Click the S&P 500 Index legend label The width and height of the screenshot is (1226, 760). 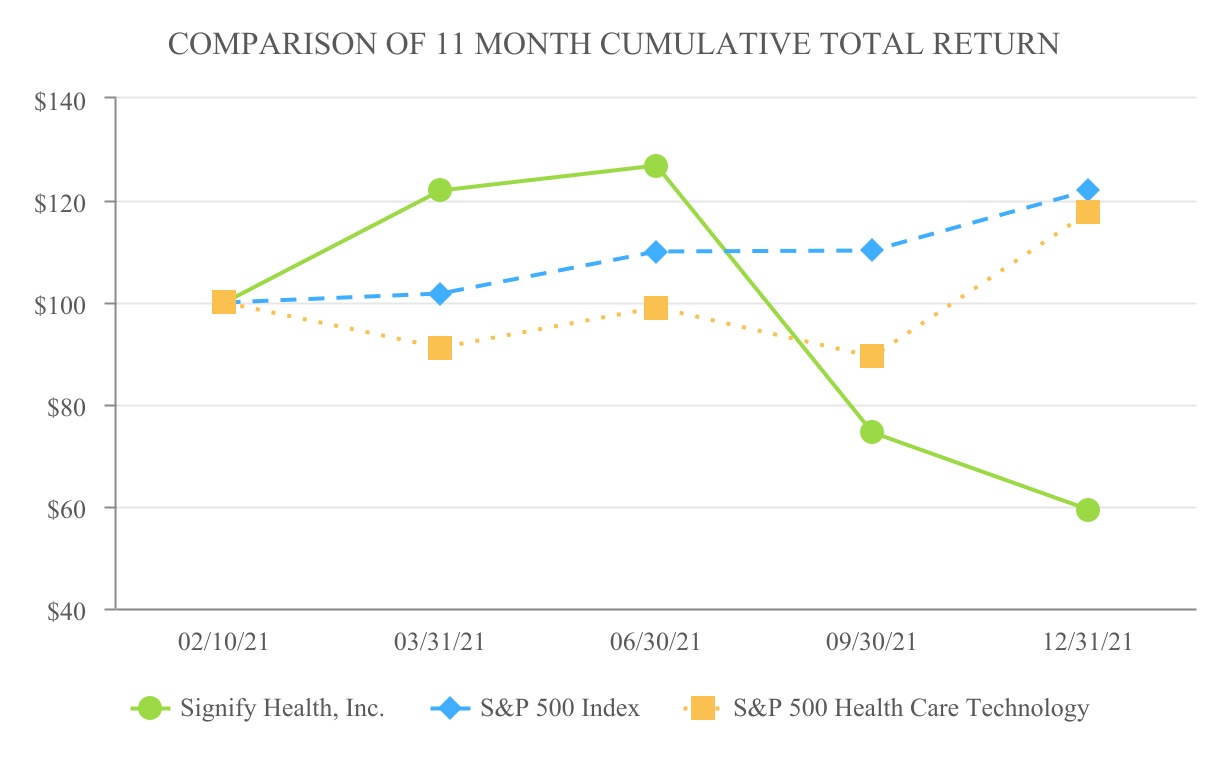click(x=559, y=709)
